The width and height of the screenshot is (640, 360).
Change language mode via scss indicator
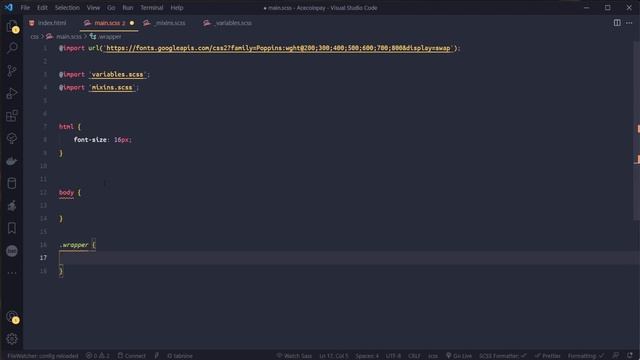(x=433, y=356)
